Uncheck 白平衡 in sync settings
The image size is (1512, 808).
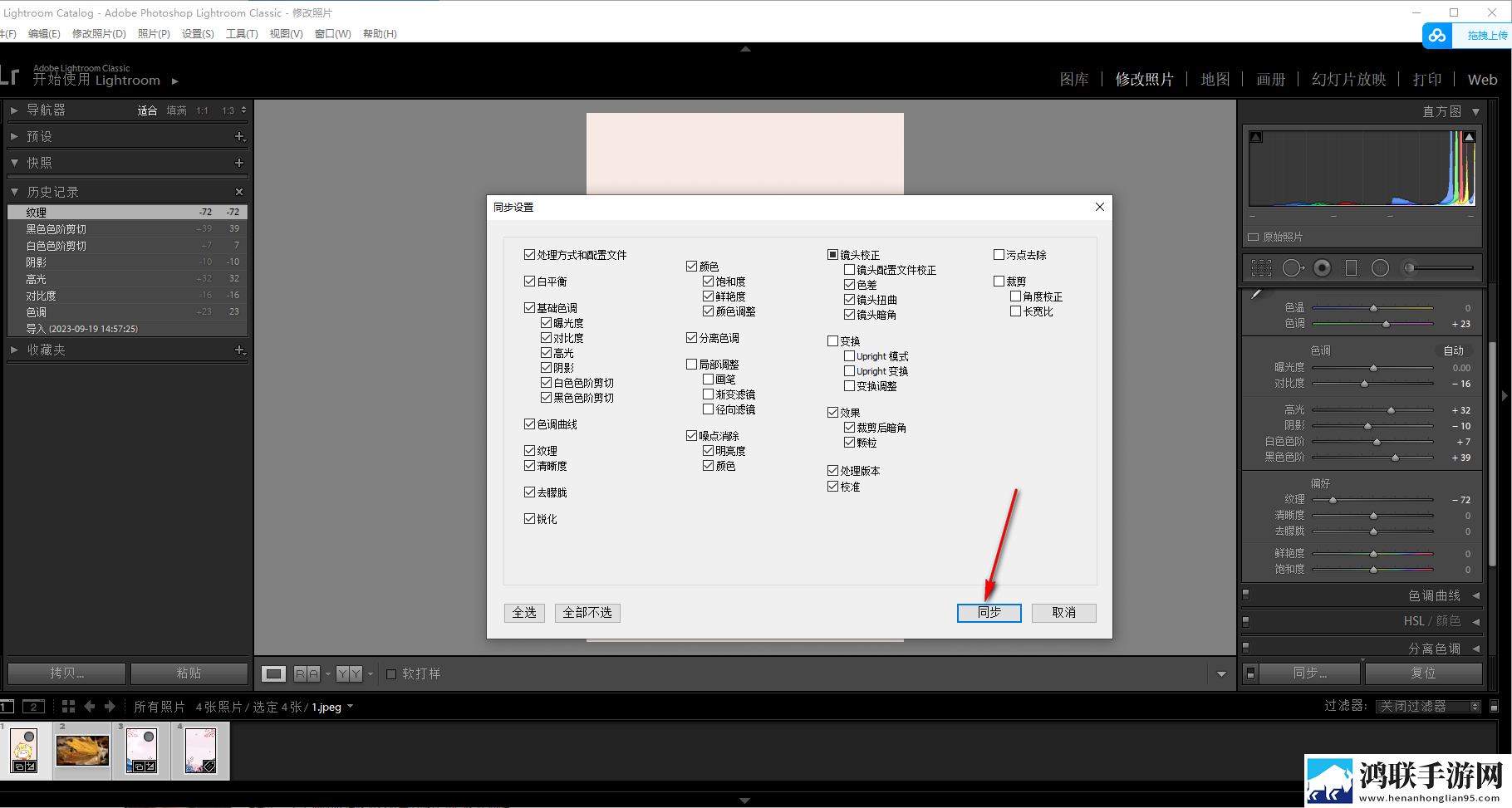[x=529, y=282]
